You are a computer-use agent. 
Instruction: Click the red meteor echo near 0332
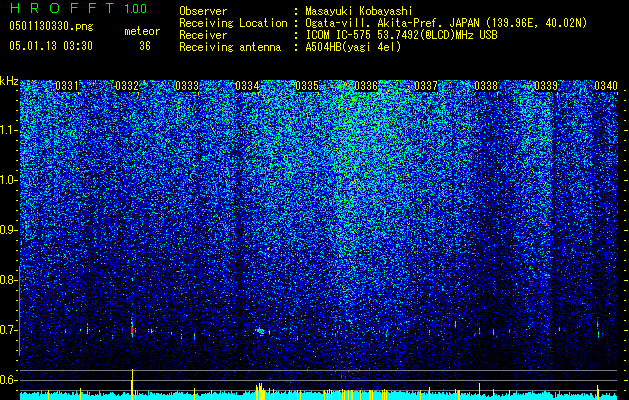(132, 329)
